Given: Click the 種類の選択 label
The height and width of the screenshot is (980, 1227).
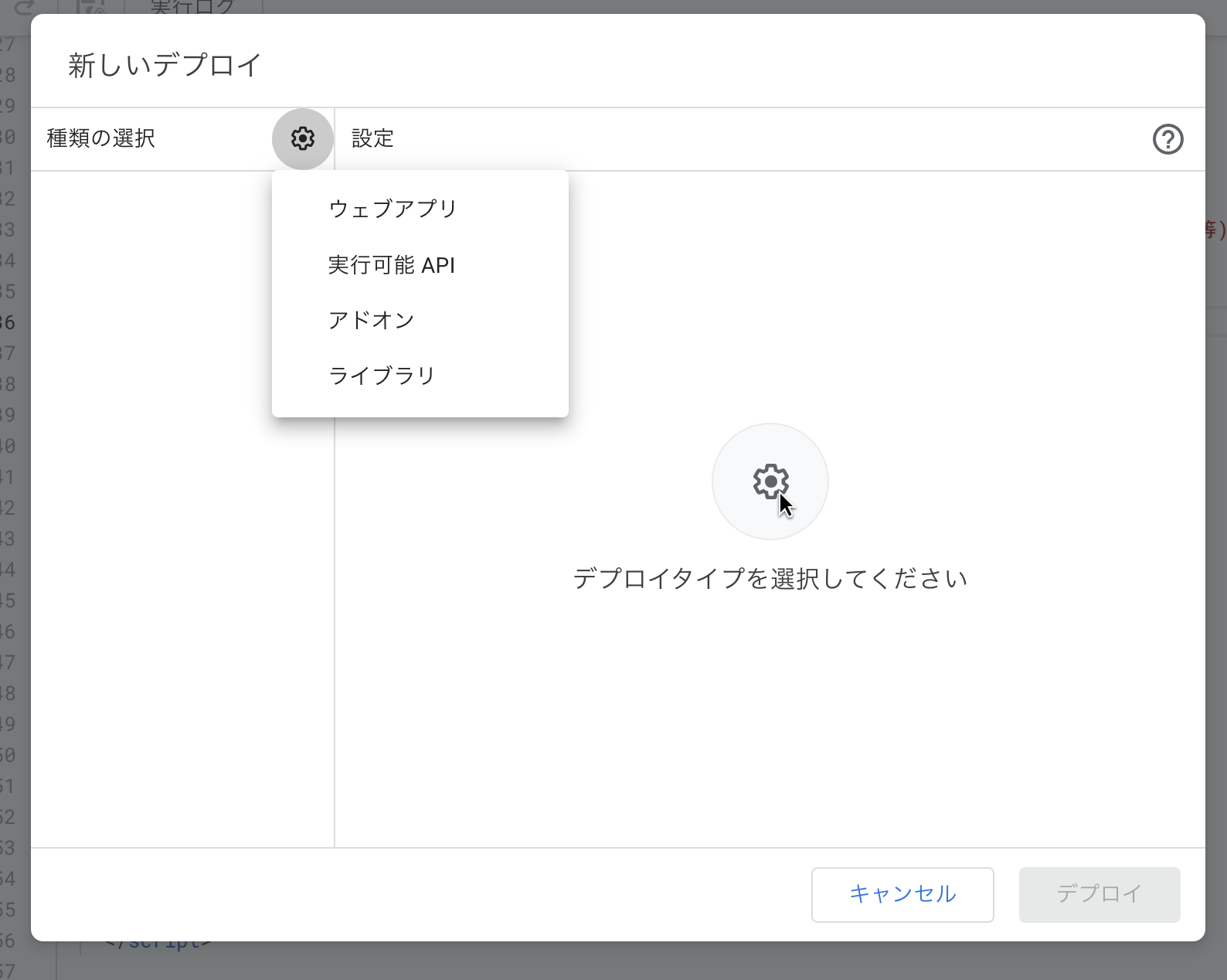Looking at the screenshot, I should tap(101, 138).
